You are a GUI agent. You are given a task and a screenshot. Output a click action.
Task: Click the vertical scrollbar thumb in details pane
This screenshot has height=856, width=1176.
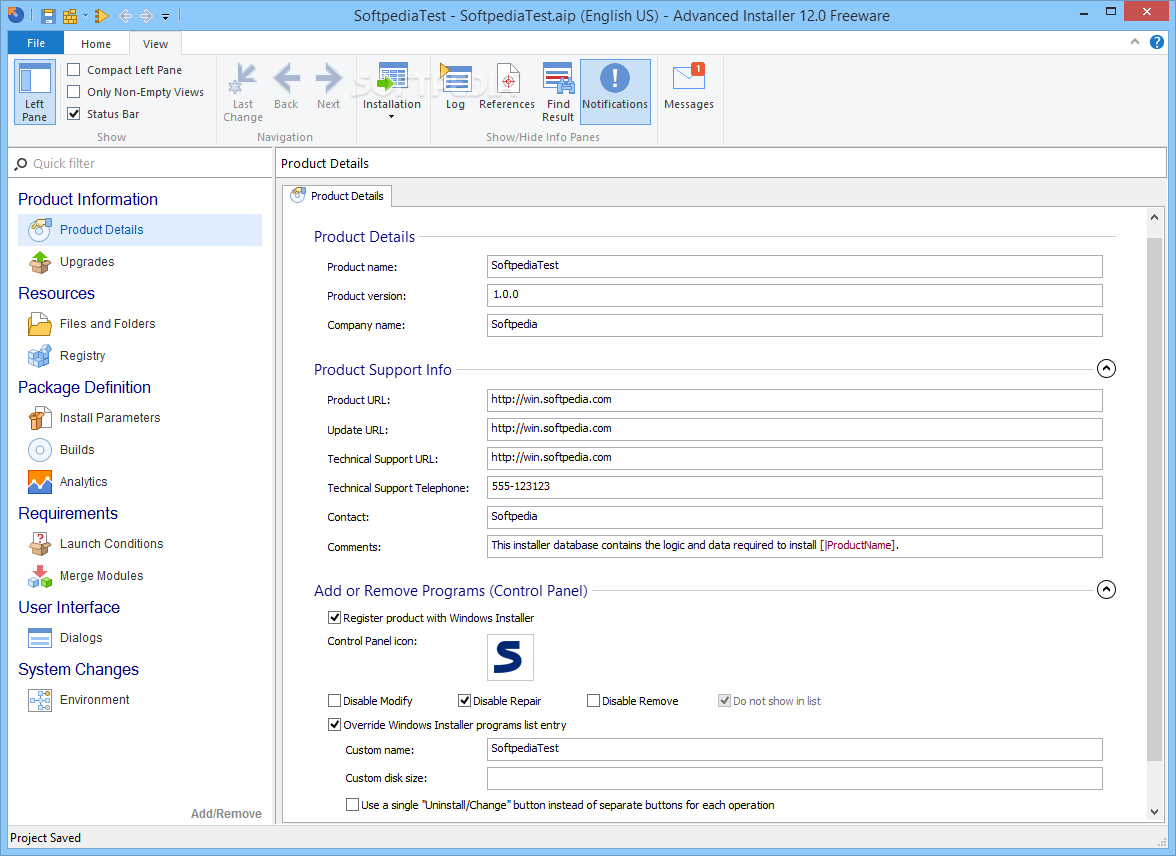(1154, 499)
